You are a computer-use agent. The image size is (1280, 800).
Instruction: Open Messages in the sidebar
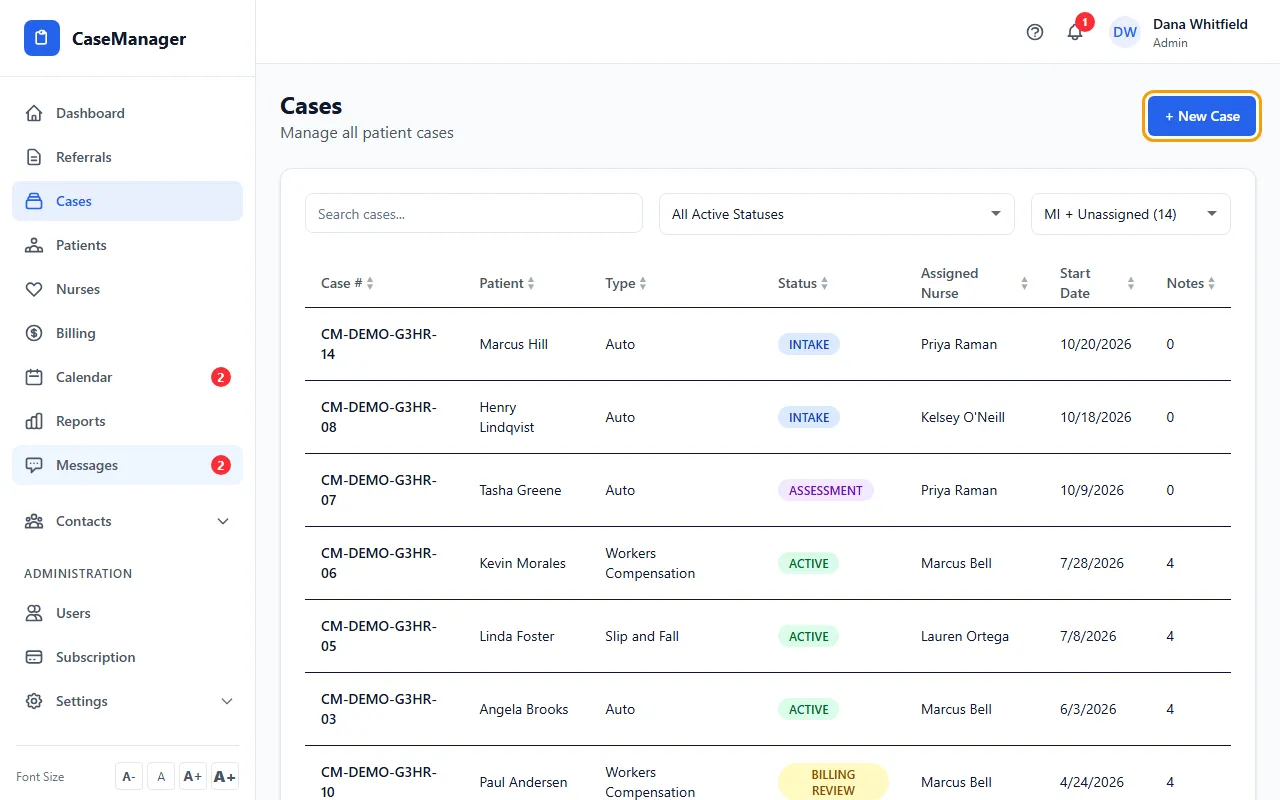[x=127, y=465]
